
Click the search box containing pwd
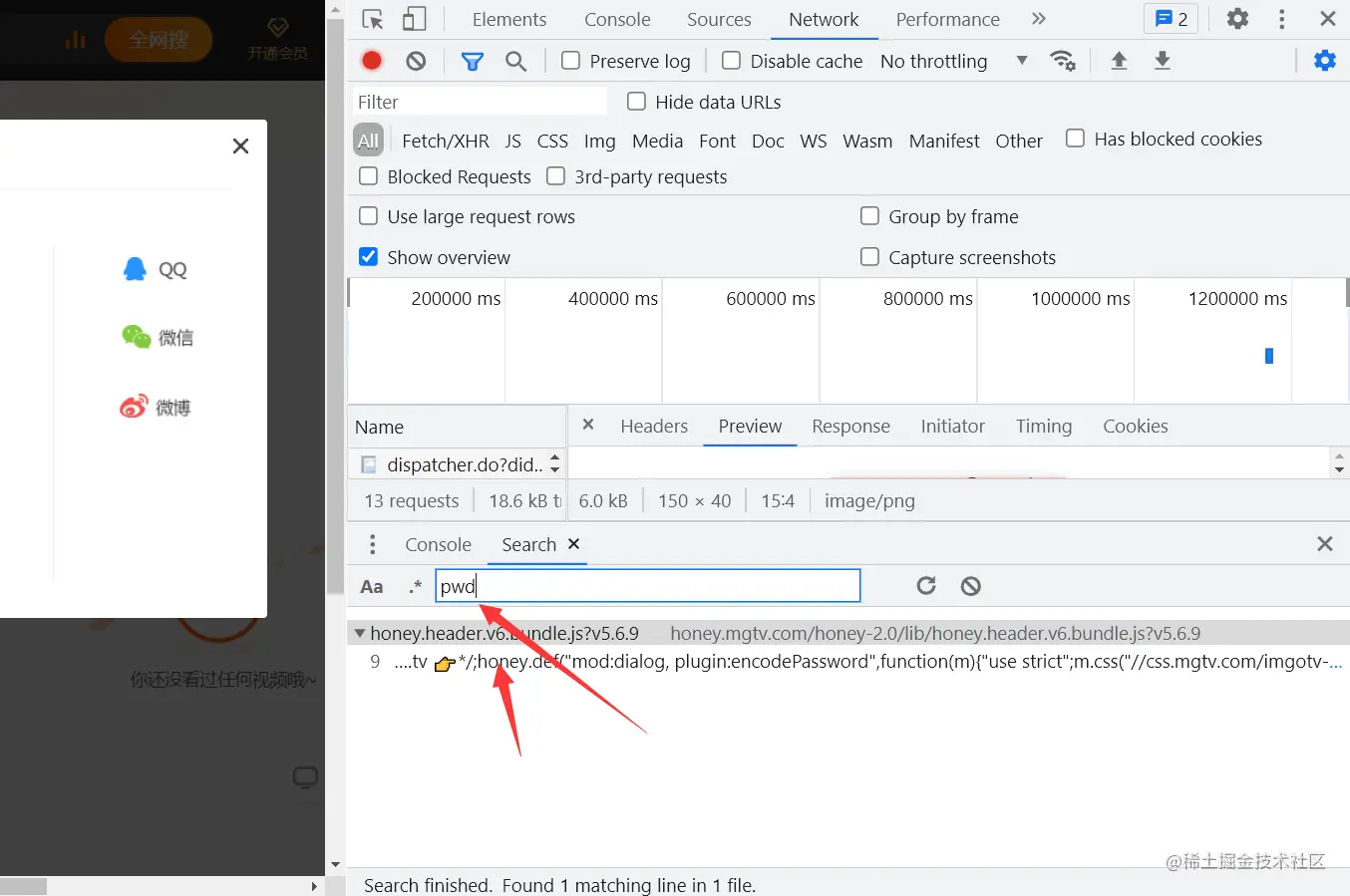(x=648, y=586)
